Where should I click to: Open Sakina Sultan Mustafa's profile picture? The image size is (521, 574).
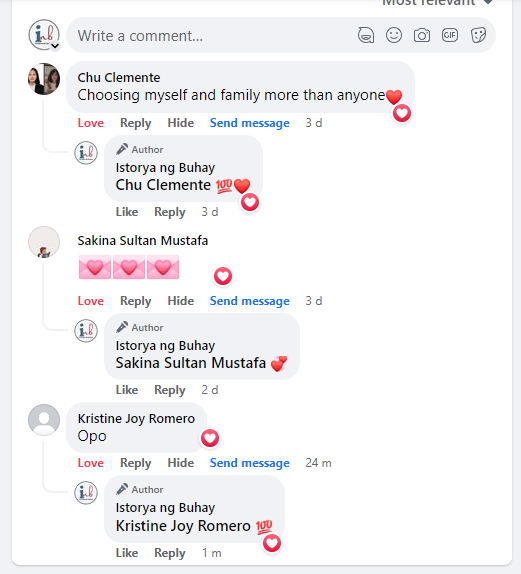tap(44, 242)
